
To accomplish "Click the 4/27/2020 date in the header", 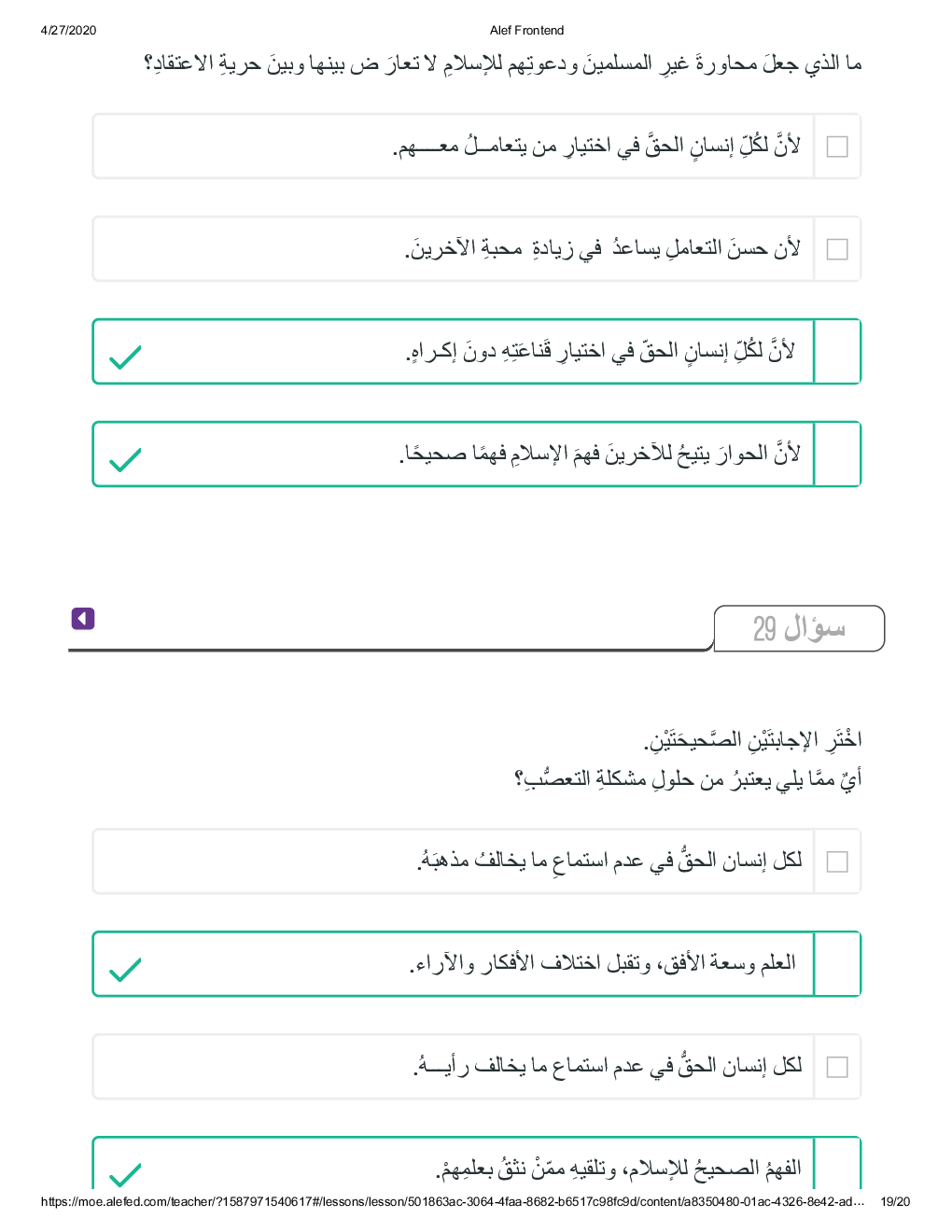I will (68, 31).
